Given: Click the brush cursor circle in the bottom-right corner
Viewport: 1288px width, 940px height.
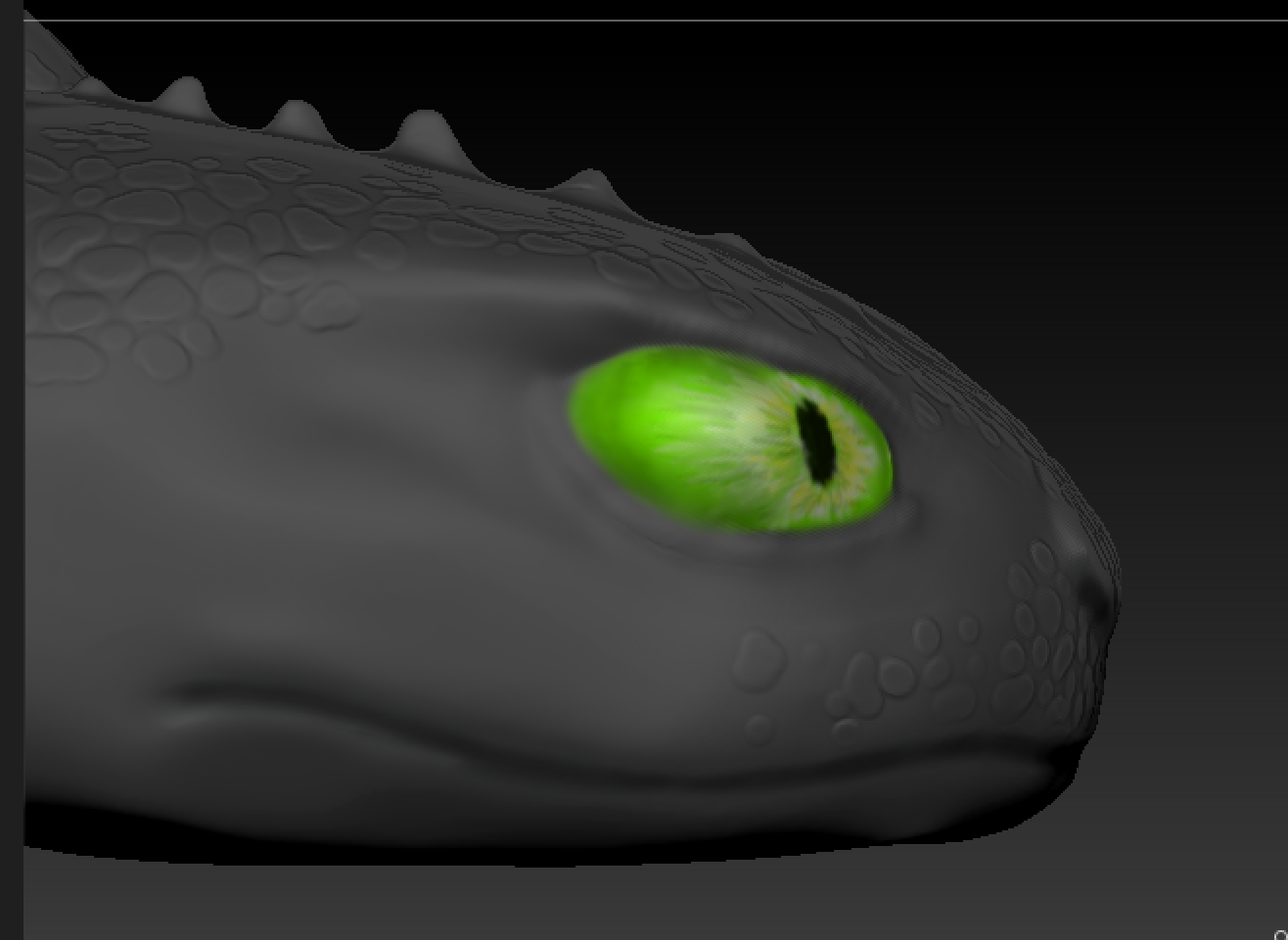Looking at the screenshot, I should click(1281, 935).
